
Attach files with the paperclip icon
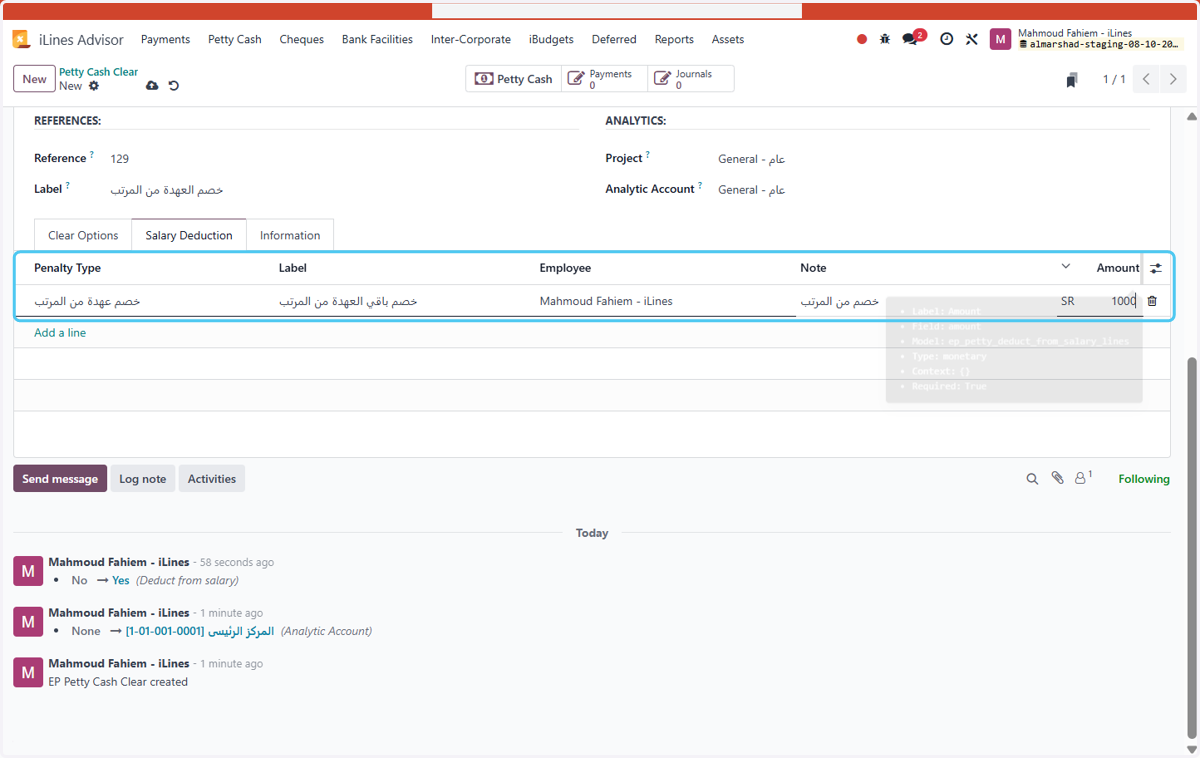(x=1057, y=479)
